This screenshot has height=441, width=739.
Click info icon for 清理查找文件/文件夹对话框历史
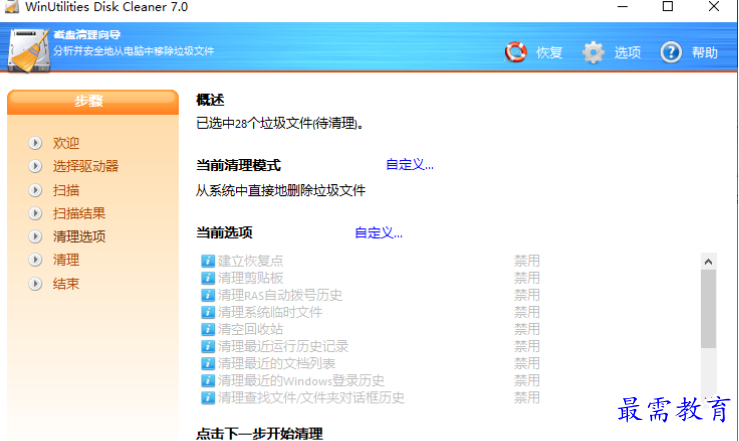click(208, 398)
